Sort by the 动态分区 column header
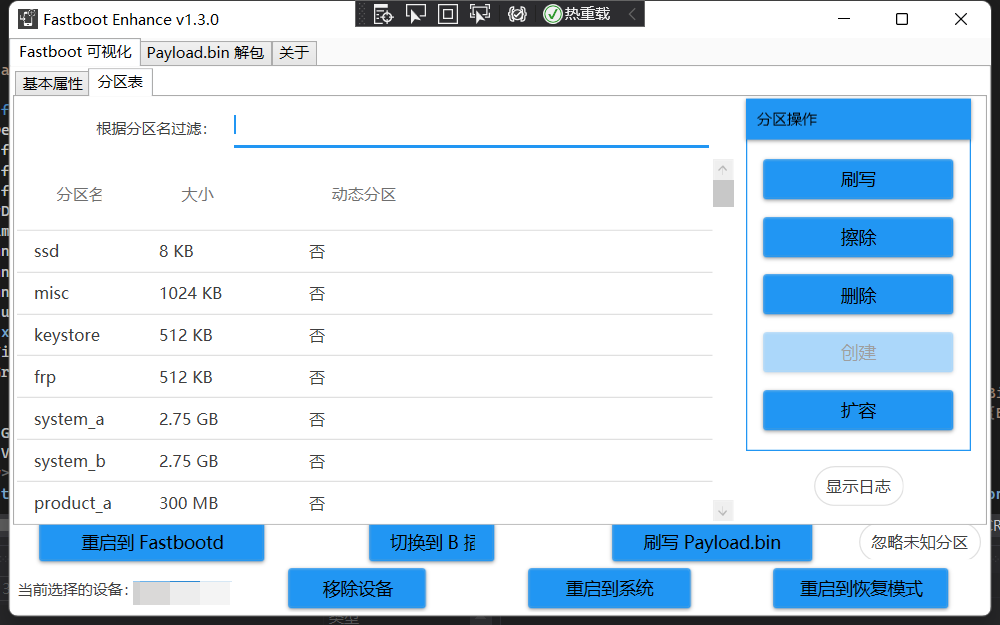This screenshot has height=625, width=1000. pyautogui.click(x=364, y=195)
